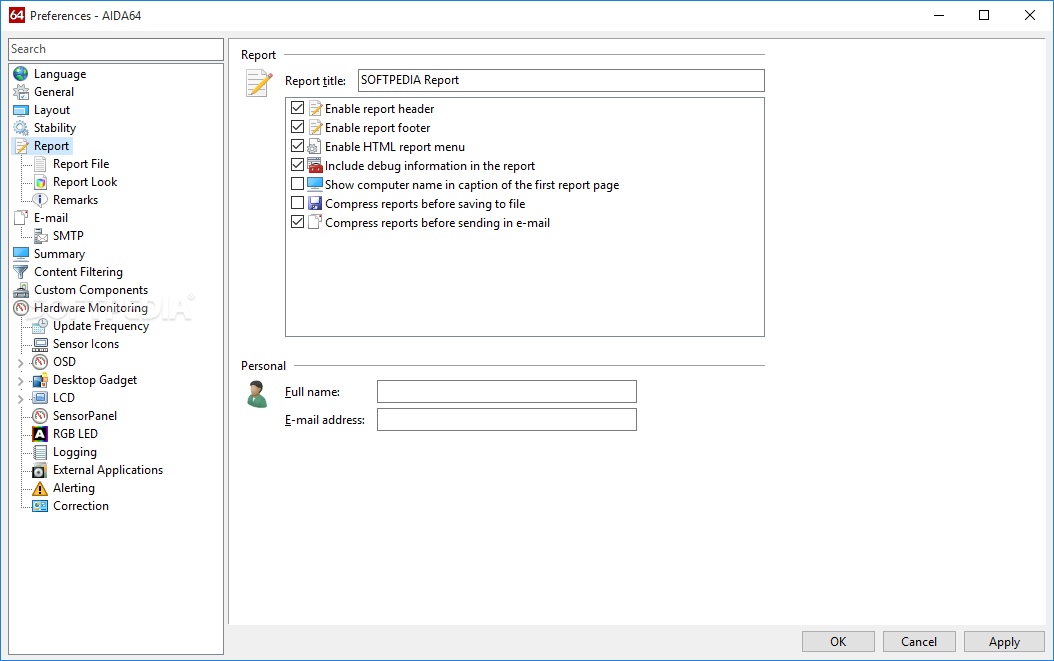Click the RGB LED icon
This screenshot has height=661, width=1054.
40,434
